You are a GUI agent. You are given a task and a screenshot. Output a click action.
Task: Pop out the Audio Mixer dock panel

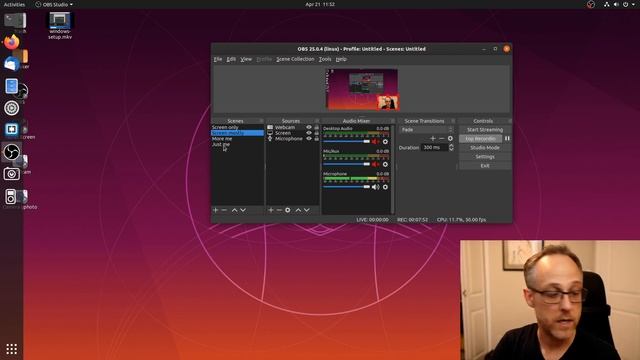pos(393,121)
